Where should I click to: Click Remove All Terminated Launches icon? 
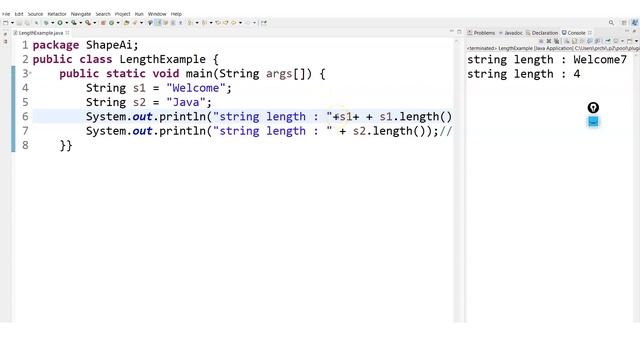[x=557, y=41]
